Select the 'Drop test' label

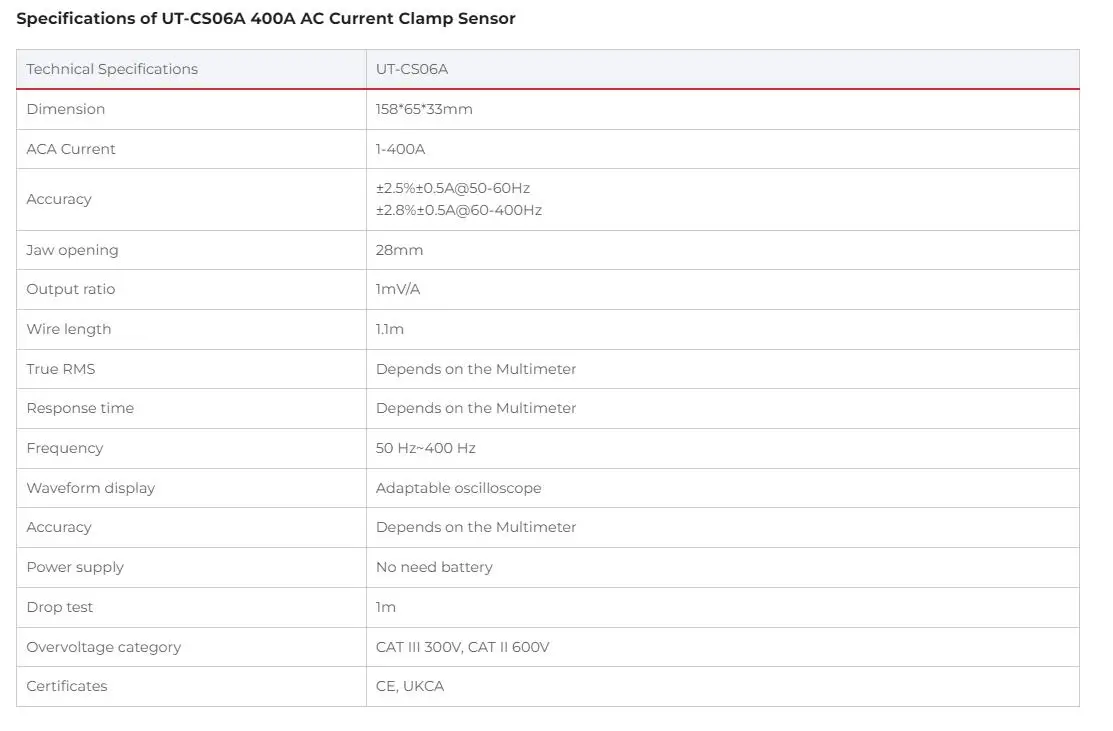tap(60, 608)
